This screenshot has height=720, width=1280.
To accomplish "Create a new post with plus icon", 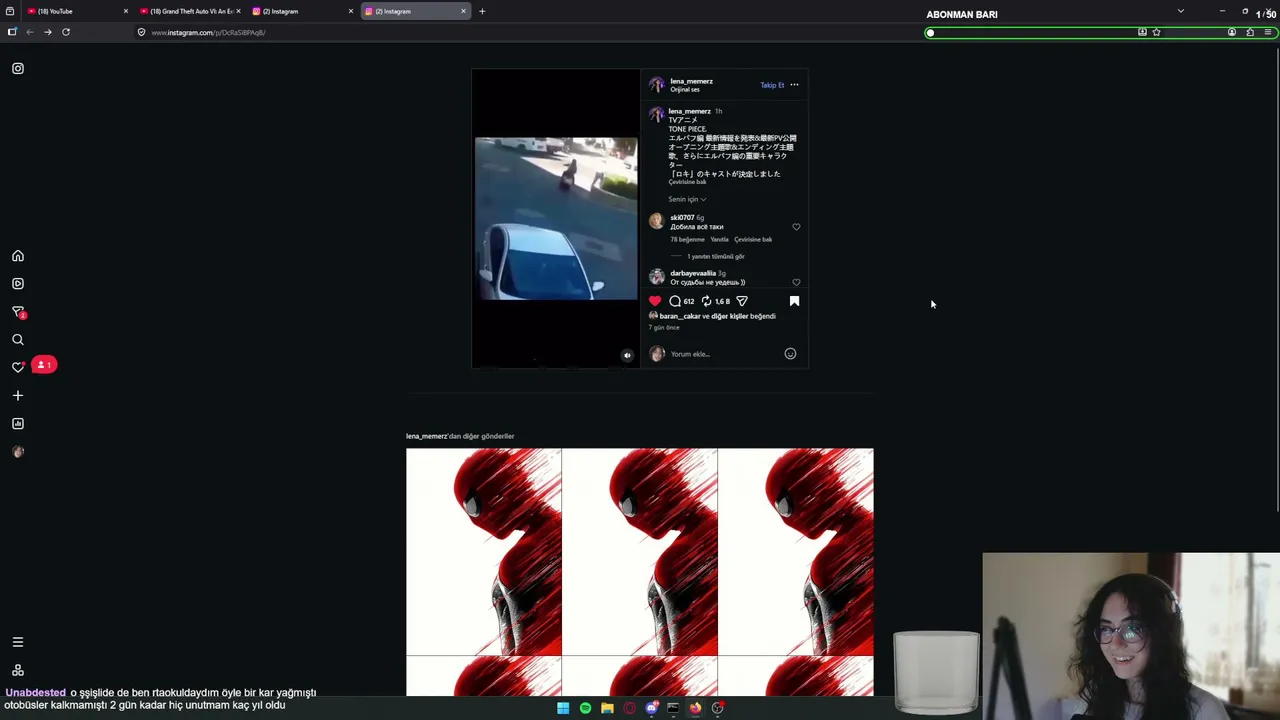I will [18, 396].
